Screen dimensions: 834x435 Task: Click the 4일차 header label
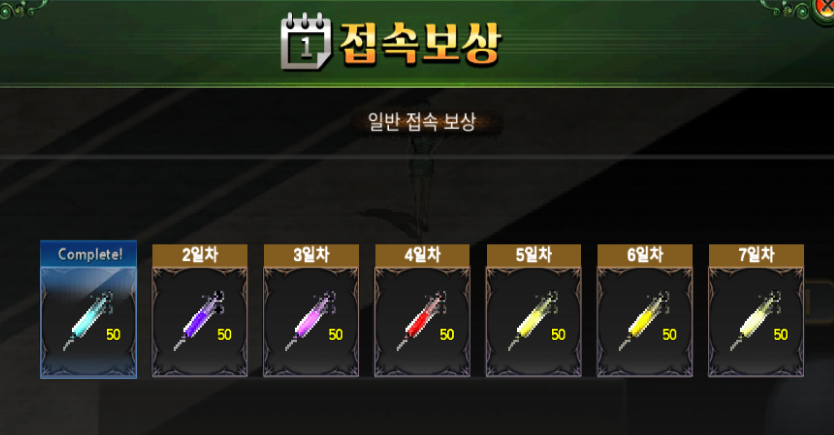pyautogui.click(x=422, y=255)
